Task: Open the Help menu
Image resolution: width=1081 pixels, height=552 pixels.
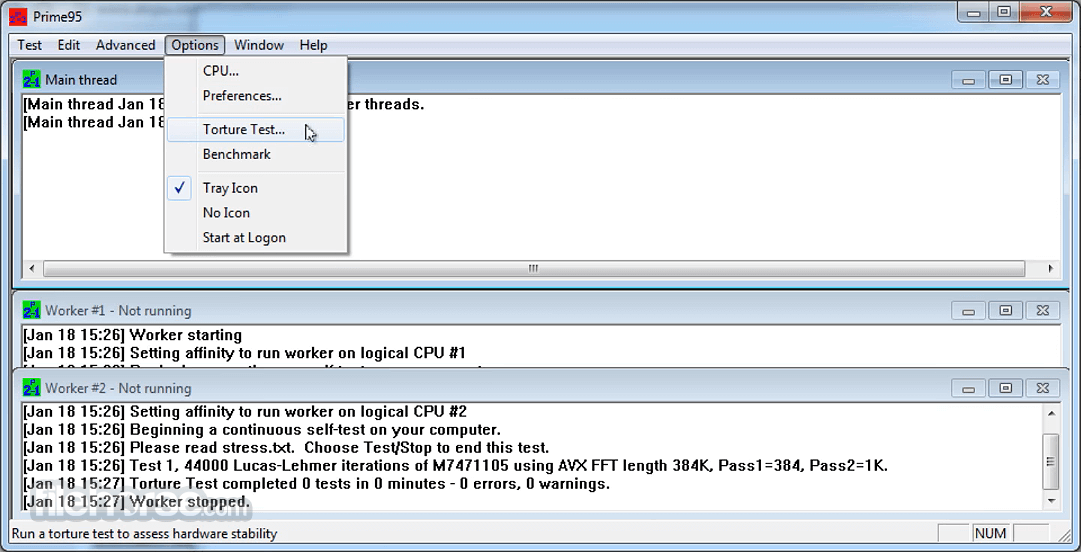Action: click(313, 45)
